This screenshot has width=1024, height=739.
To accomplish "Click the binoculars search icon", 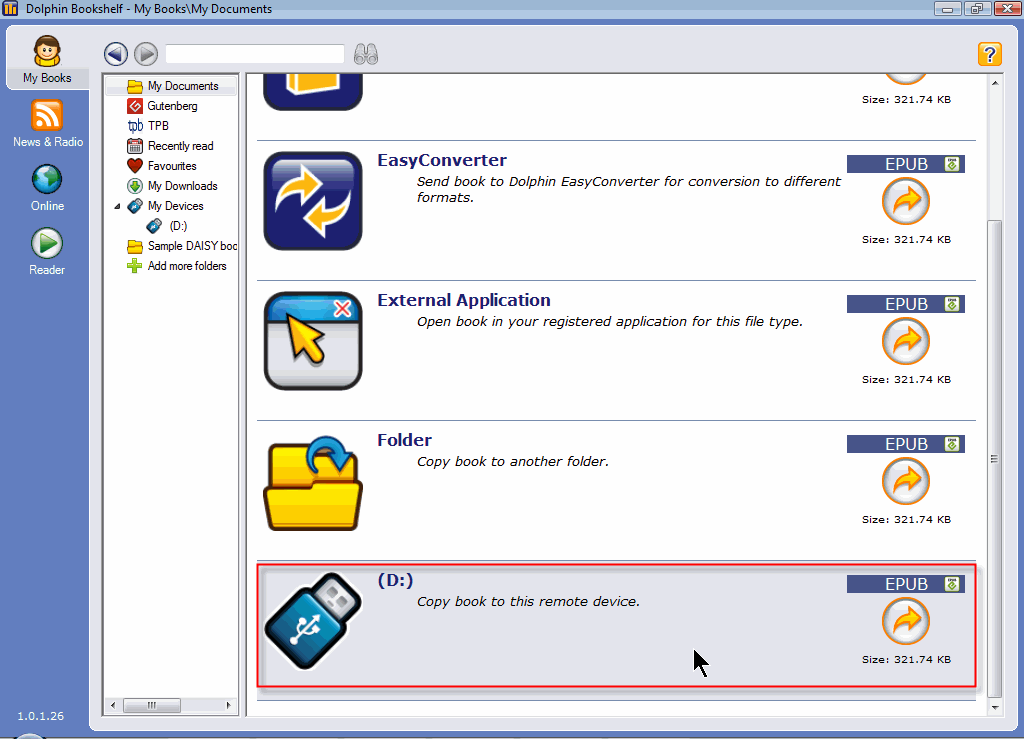I will coord(366,54).
